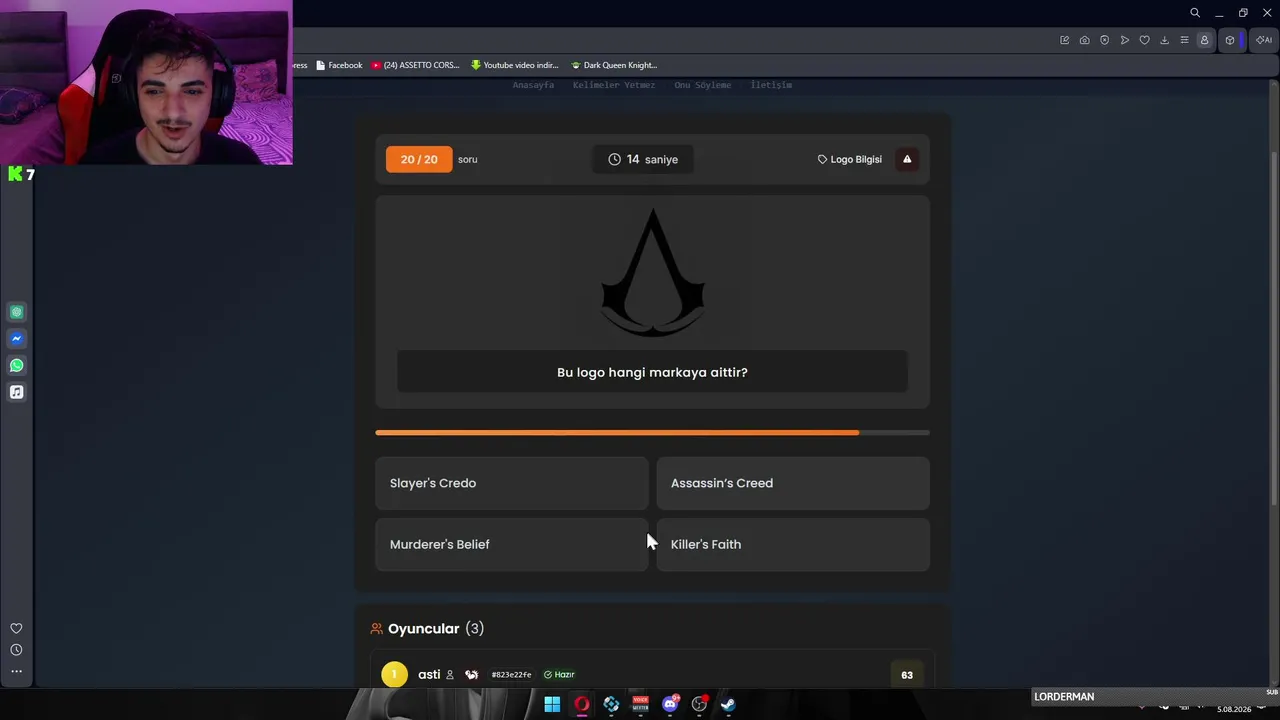
Task: Open the Anasayfa nav link
Action: pos(533,85)
